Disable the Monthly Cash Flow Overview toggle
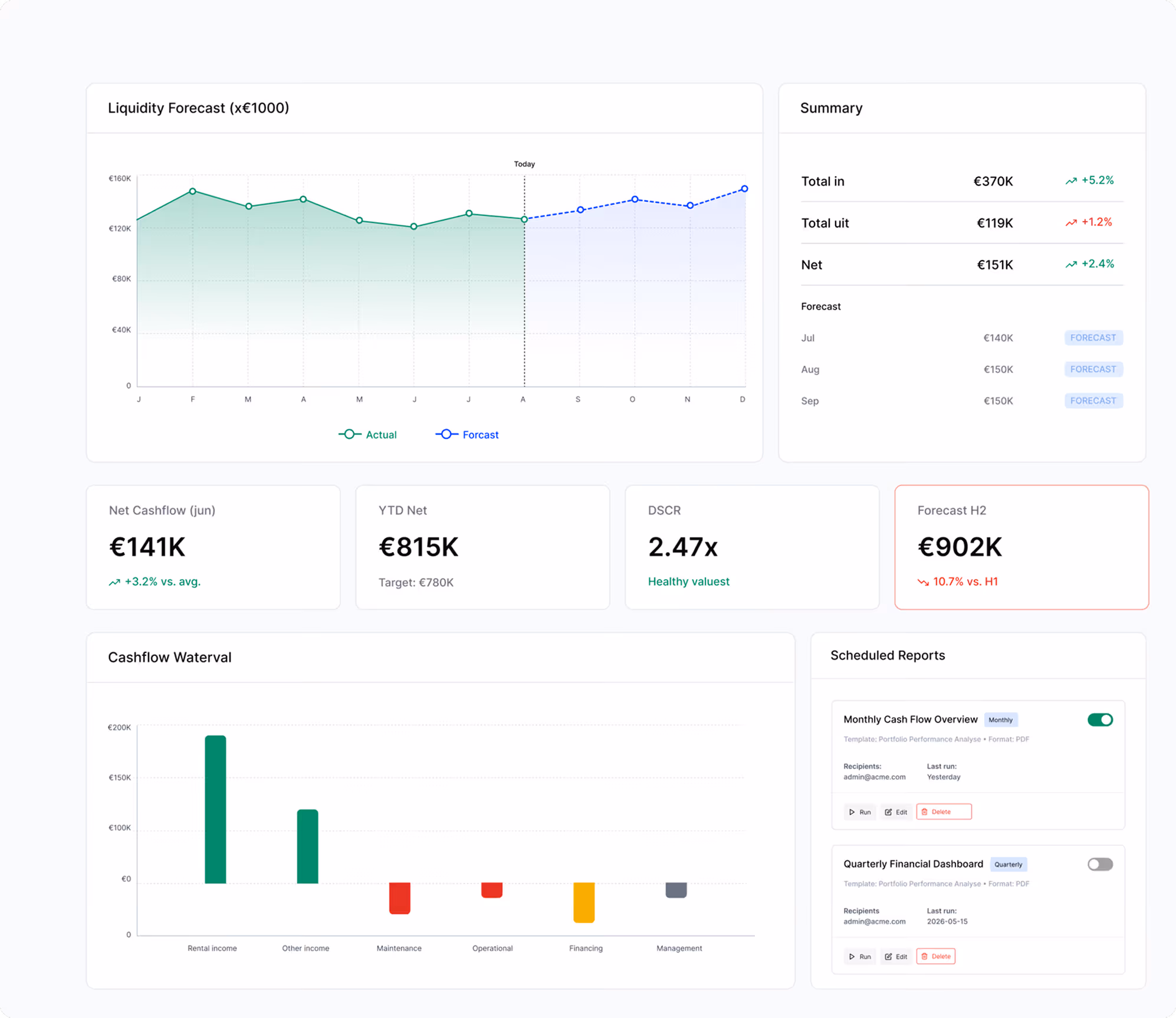 tap(1100, 720)
